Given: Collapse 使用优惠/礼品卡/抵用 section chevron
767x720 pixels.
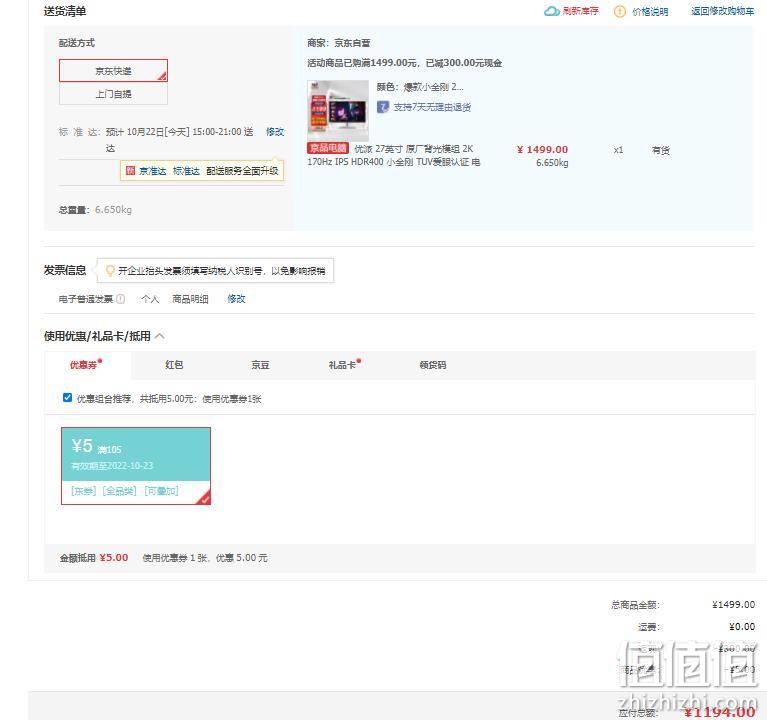Looking at the screenshot, I should (160, 336).
